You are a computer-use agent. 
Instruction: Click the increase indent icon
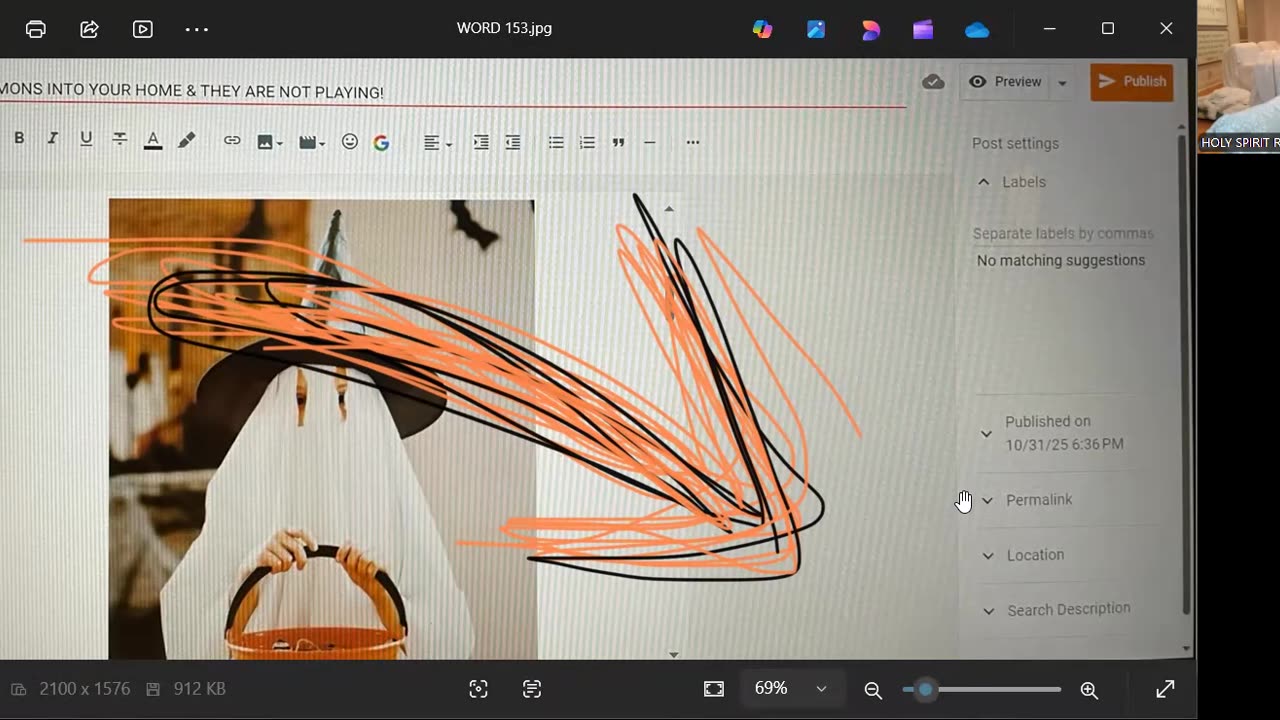pyautogui.click(x=481, y=142)
